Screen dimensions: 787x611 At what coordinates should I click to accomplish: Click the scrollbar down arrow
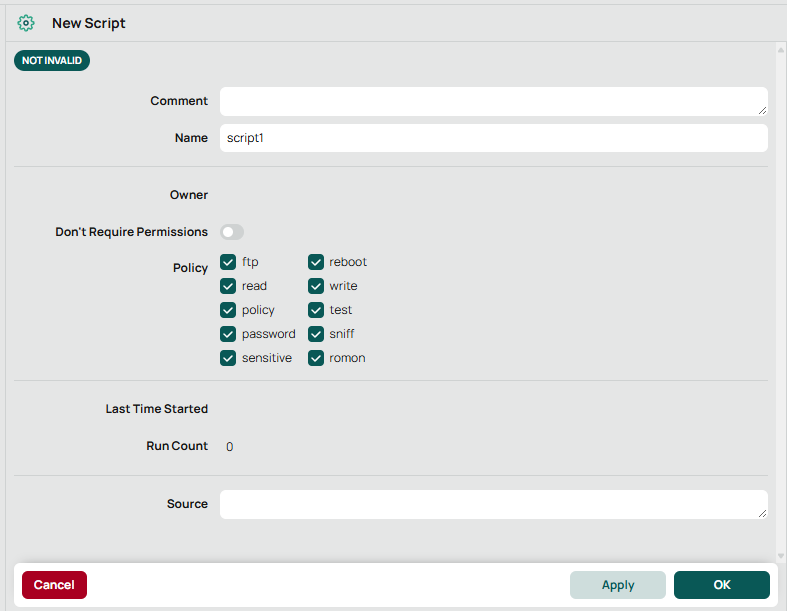point(780,555)
